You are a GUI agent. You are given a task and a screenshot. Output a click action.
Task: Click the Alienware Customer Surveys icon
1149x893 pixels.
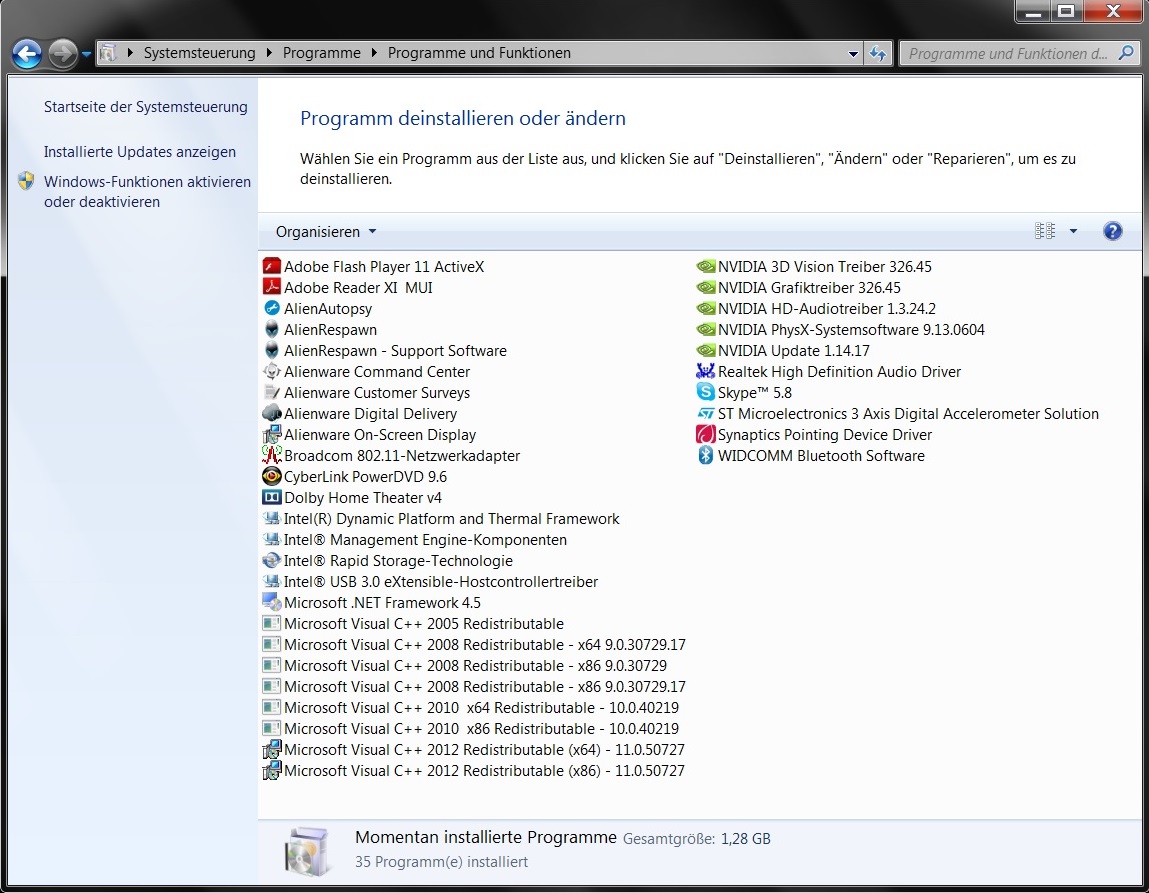272,393
